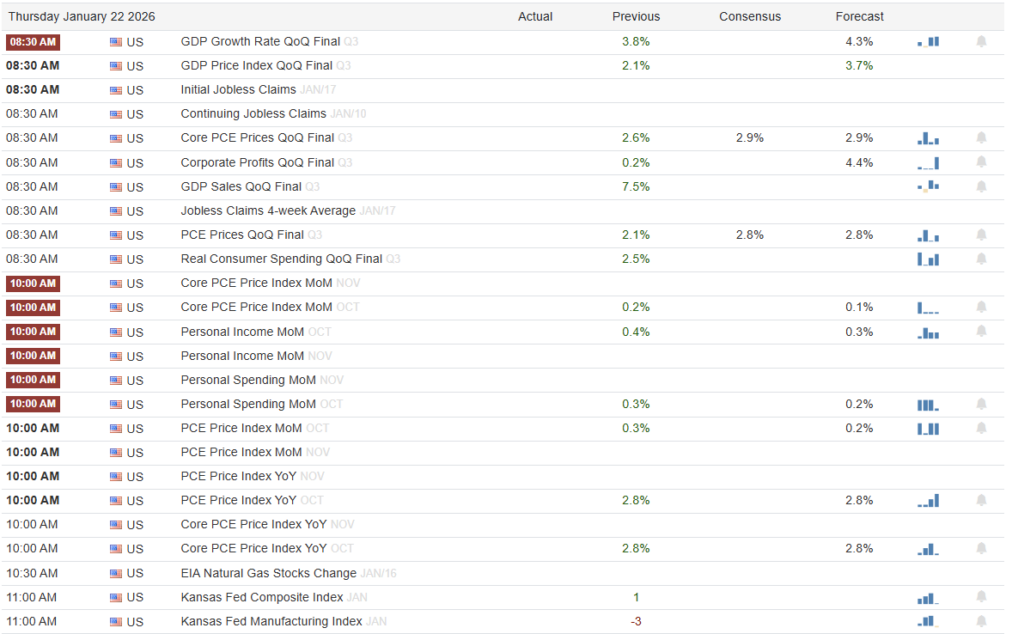Image resolution: width=1024 pixels, height=634 pixels.
Task: Open the Initial Jobless Claims event link
Action: [238, 90]
